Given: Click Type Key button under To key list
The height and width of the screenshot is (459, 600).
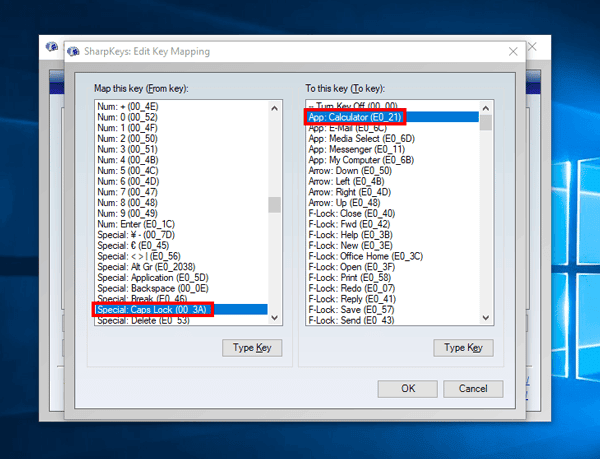Looking at the screenshot, I should pos(463,348).
